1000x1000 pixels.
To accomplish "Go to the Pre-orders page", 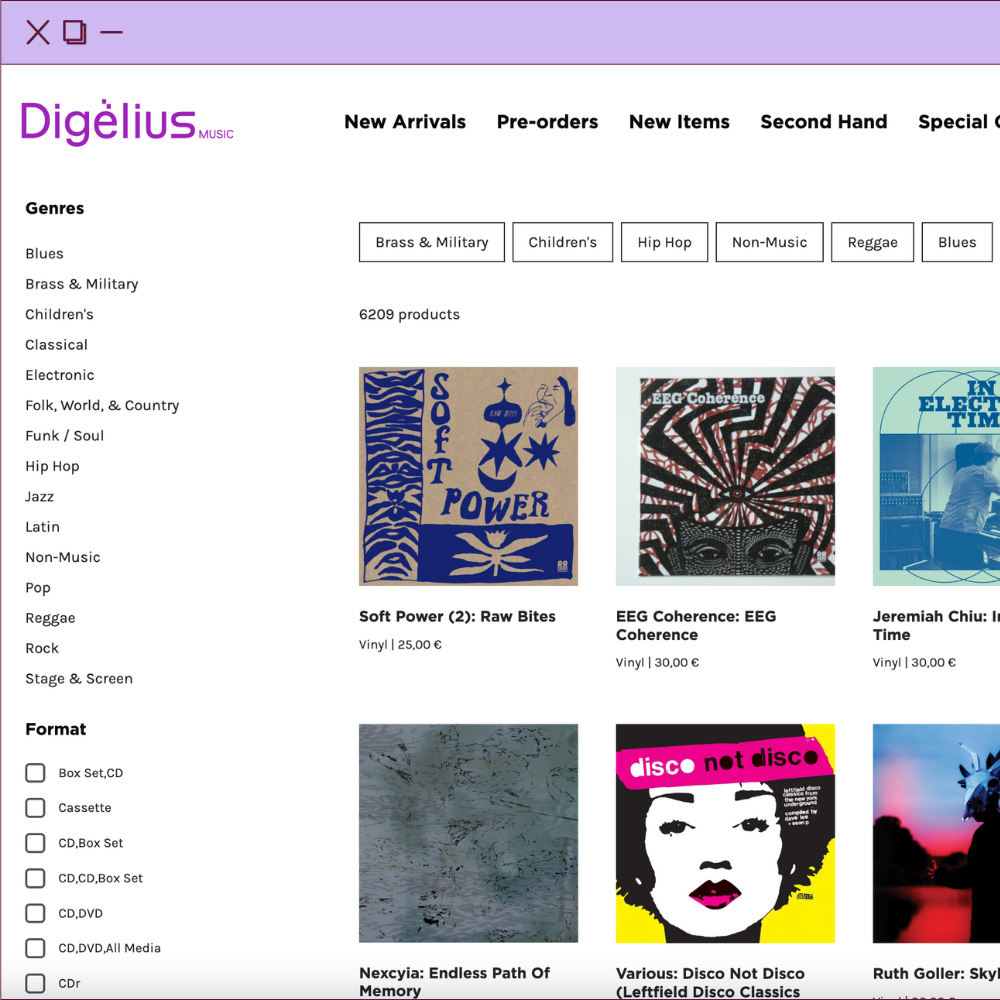I will pos(547,122).
